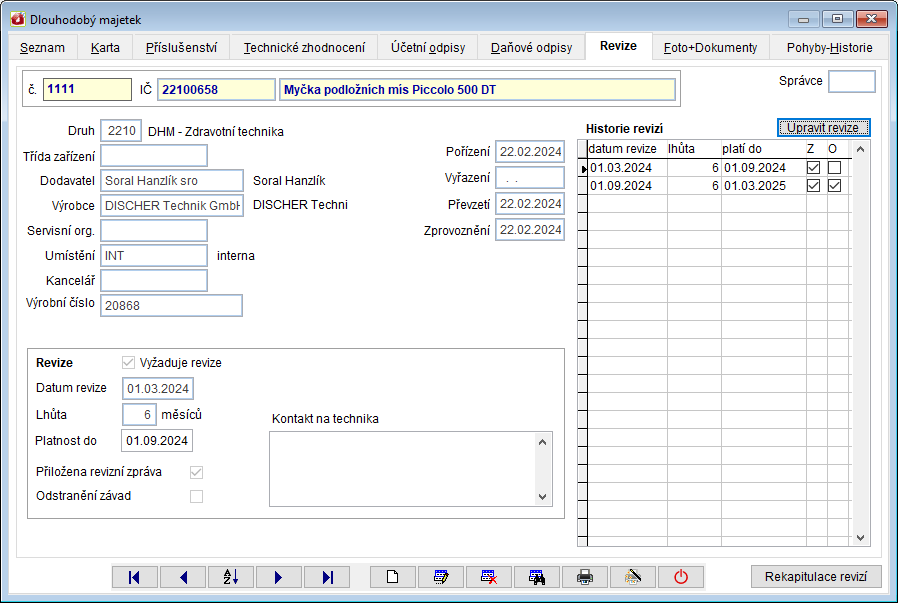
Task: Click the Pořízení date field
Action: [530, 152]
